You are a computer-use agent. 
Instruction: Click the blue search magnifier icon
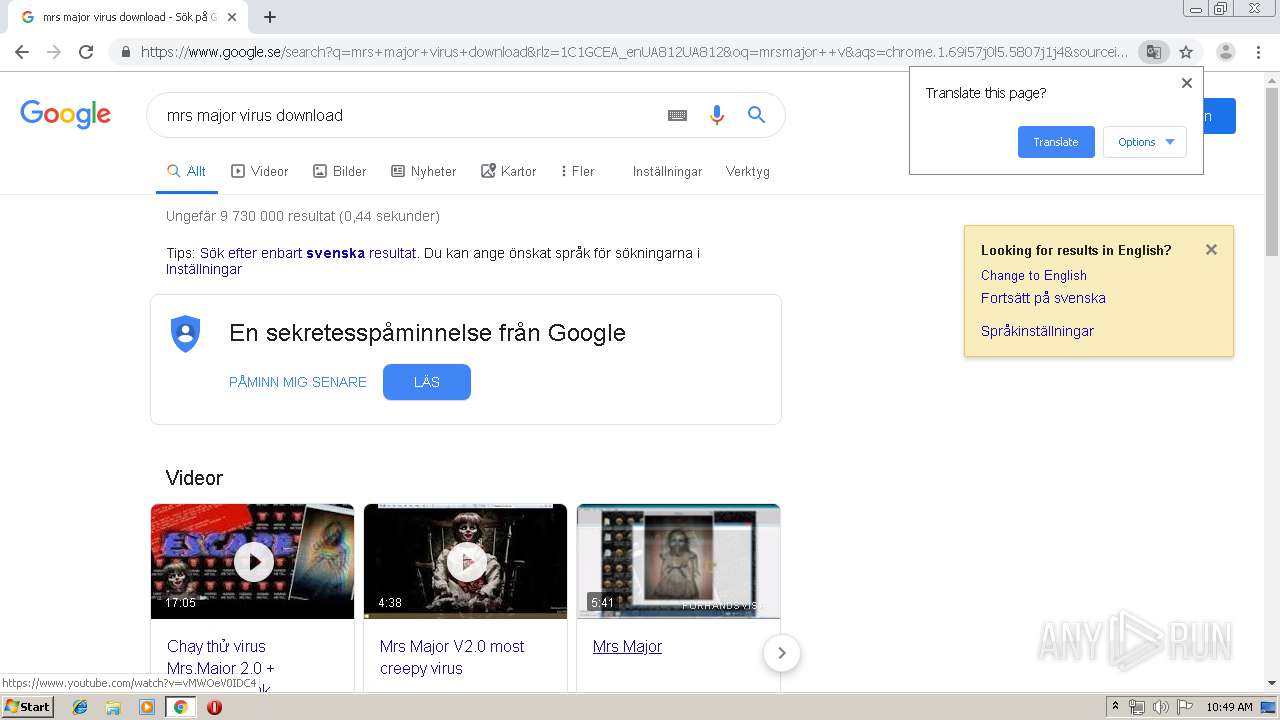click(756, 115)
